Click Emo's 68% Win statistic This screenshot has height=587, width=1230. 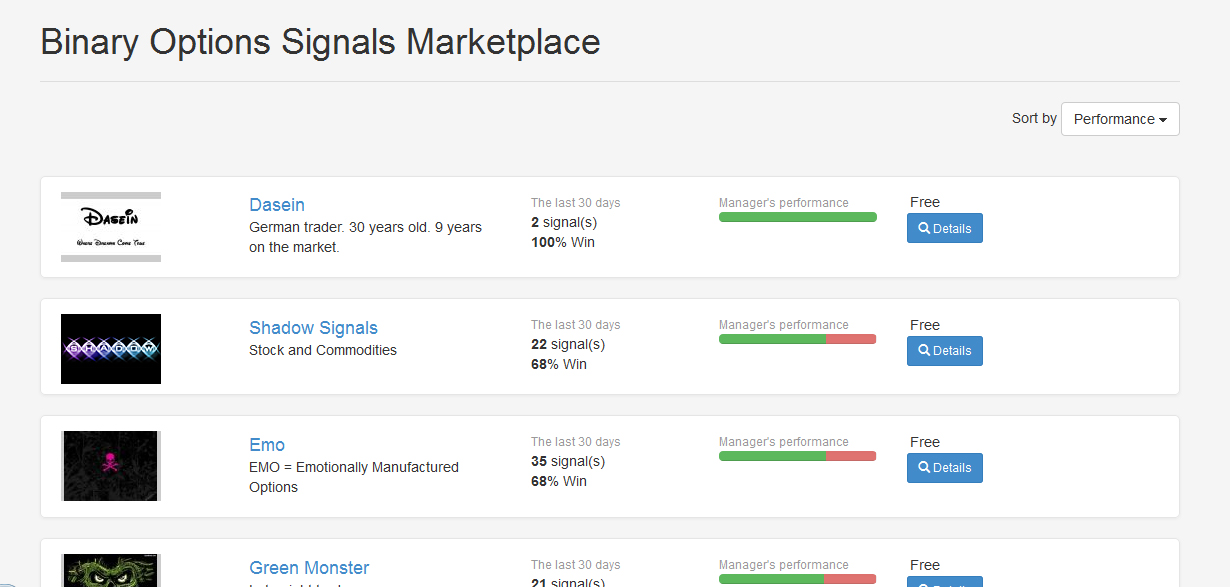click(558, 481)
